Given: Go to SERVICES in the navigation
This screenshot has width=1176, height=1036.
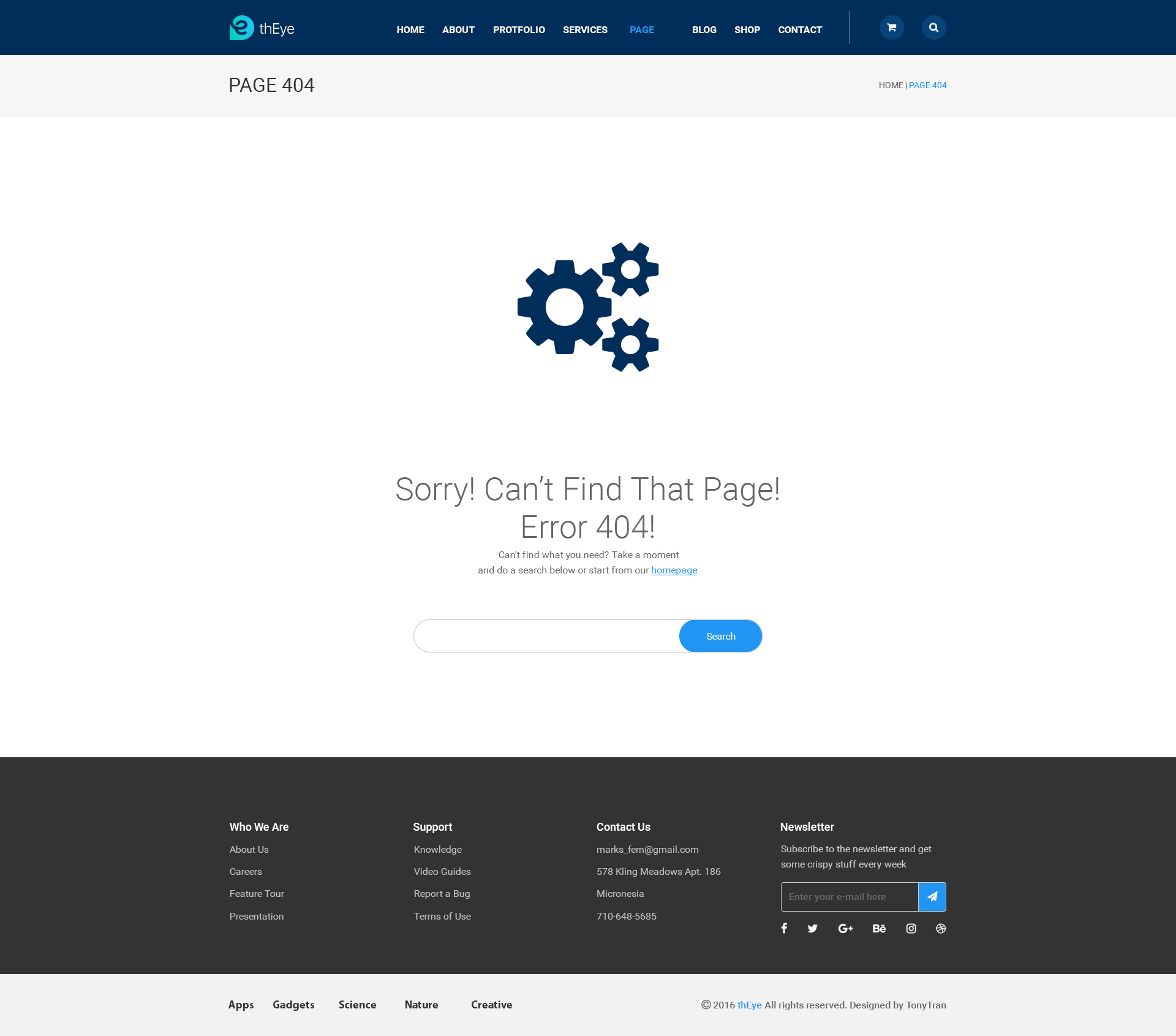Looking at the screenshot, I should click(585, 29).
